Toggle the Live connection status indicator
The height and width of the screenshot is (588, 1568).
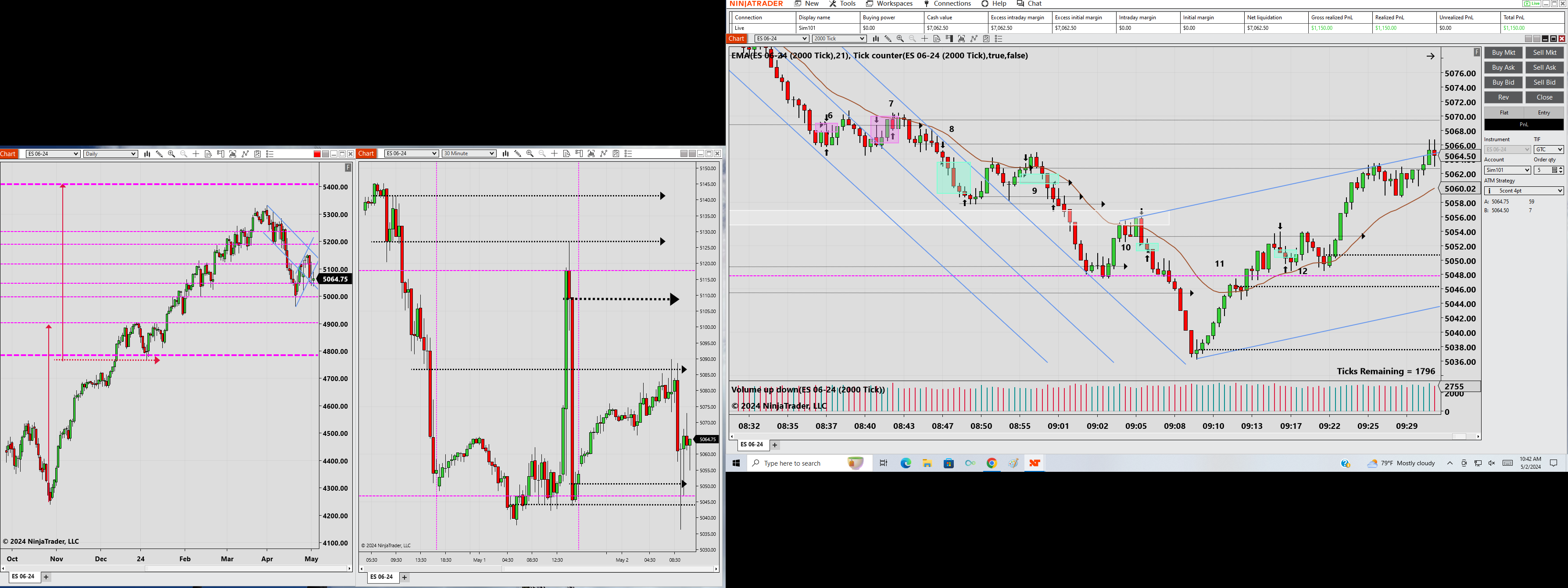tap(1532, 4)
